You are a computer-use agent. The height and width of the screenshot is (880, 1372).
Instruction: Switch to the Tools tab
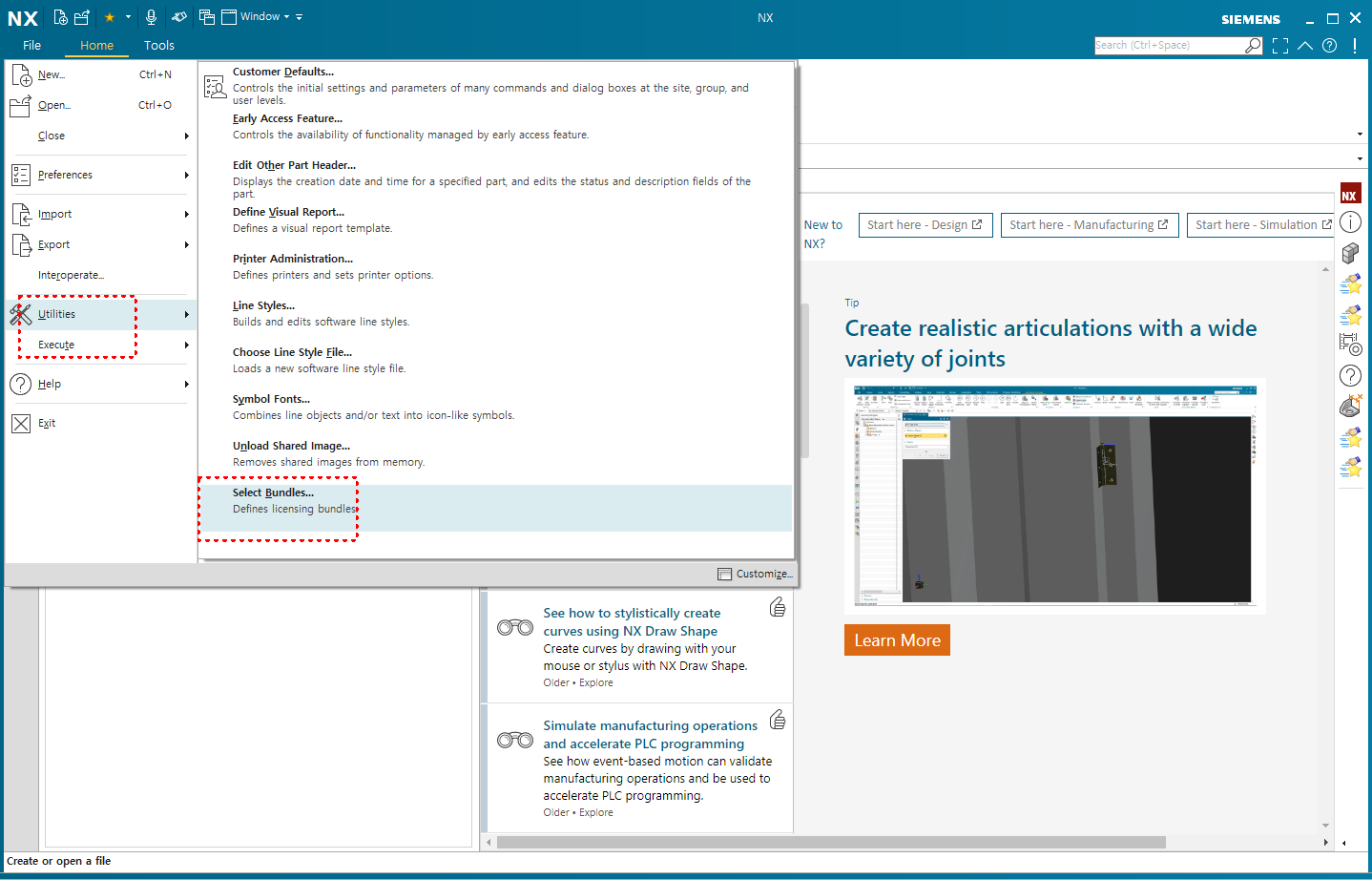pyautogui.click(x=159, y=46)
